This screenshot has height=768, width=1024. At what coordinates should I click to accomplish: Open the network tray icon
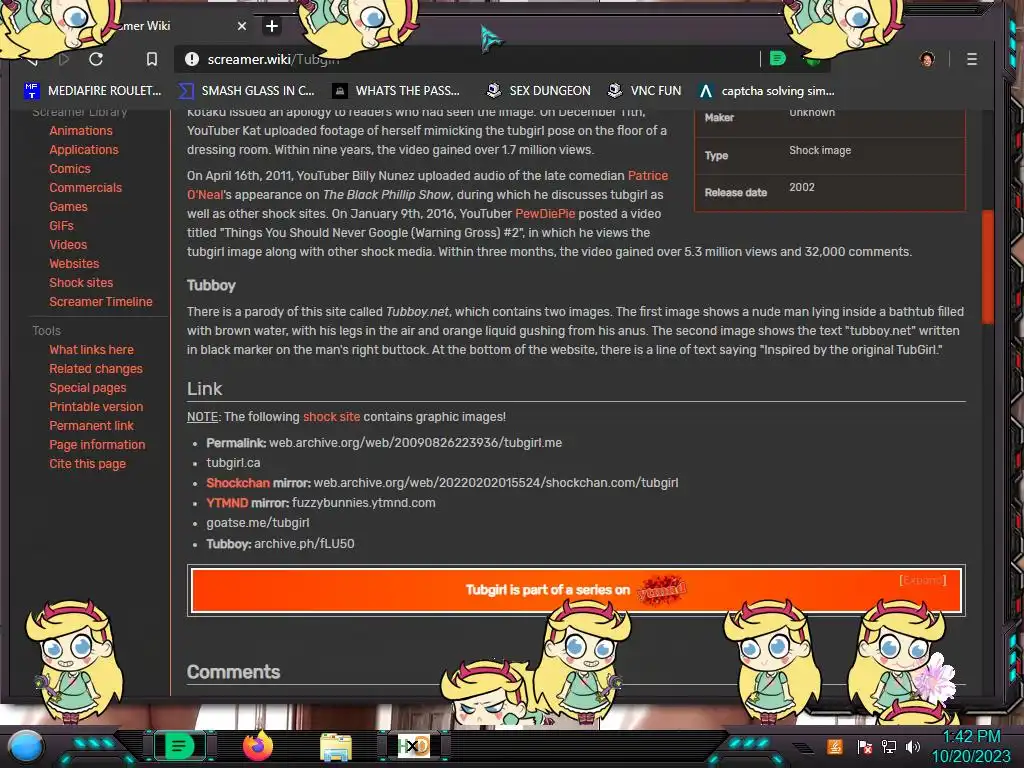click(x=889, y=746)
